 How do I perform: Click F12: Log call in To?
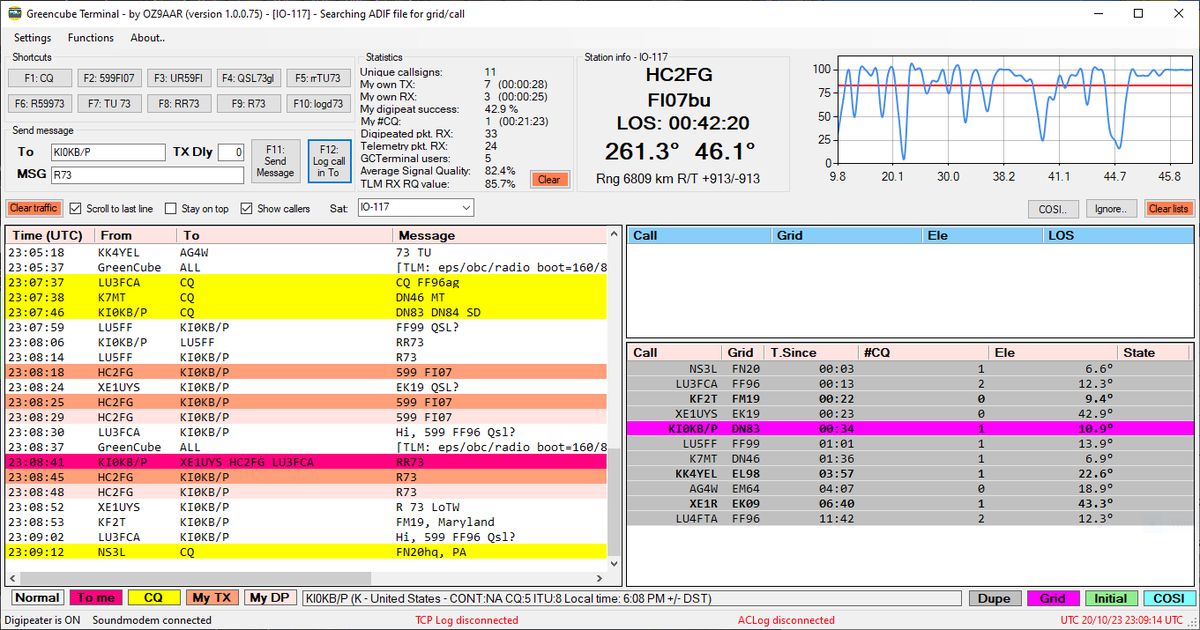(x=329, y=161)
